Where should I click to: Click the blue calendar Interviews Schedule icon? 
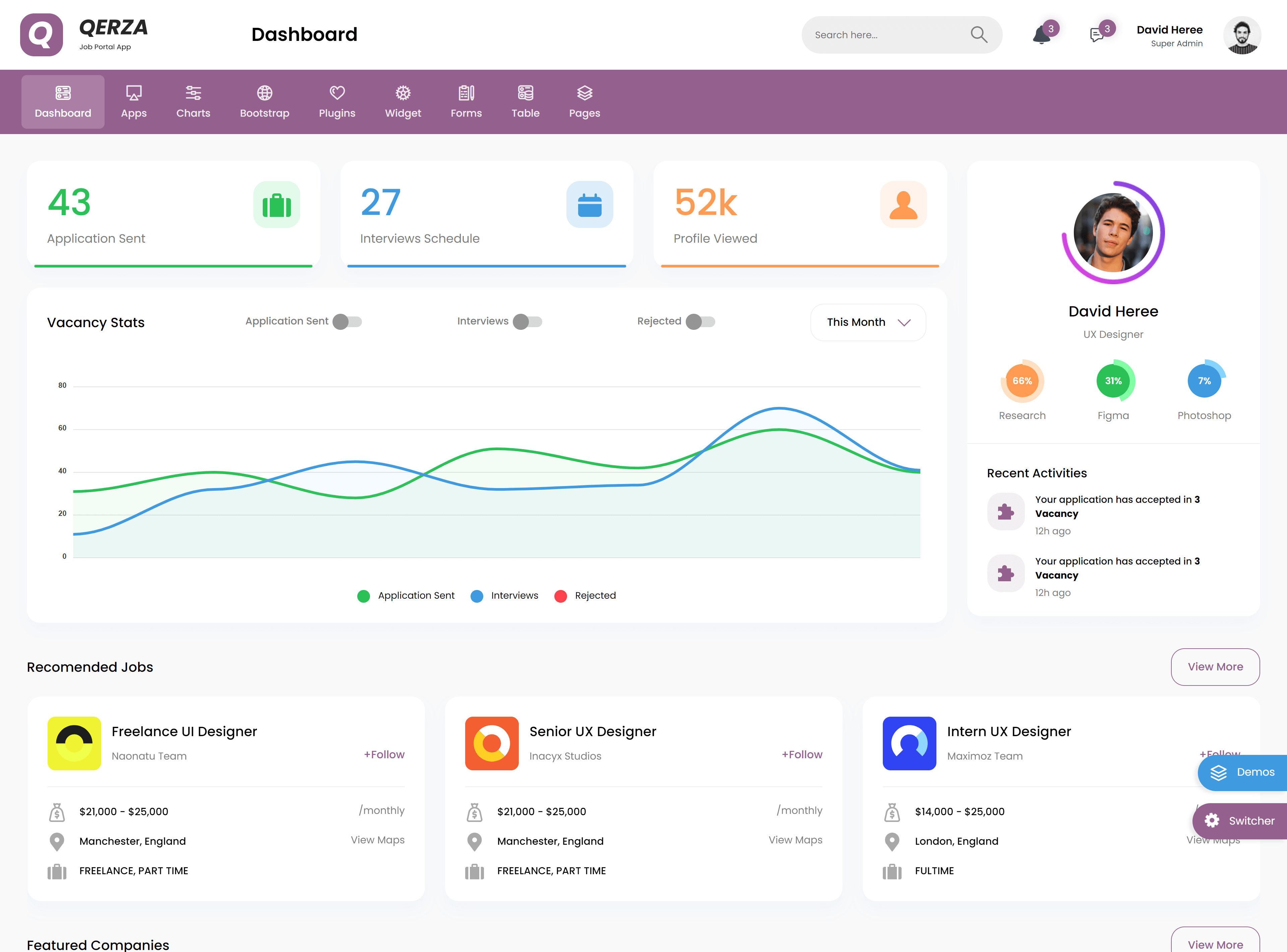tap(589, 205)
